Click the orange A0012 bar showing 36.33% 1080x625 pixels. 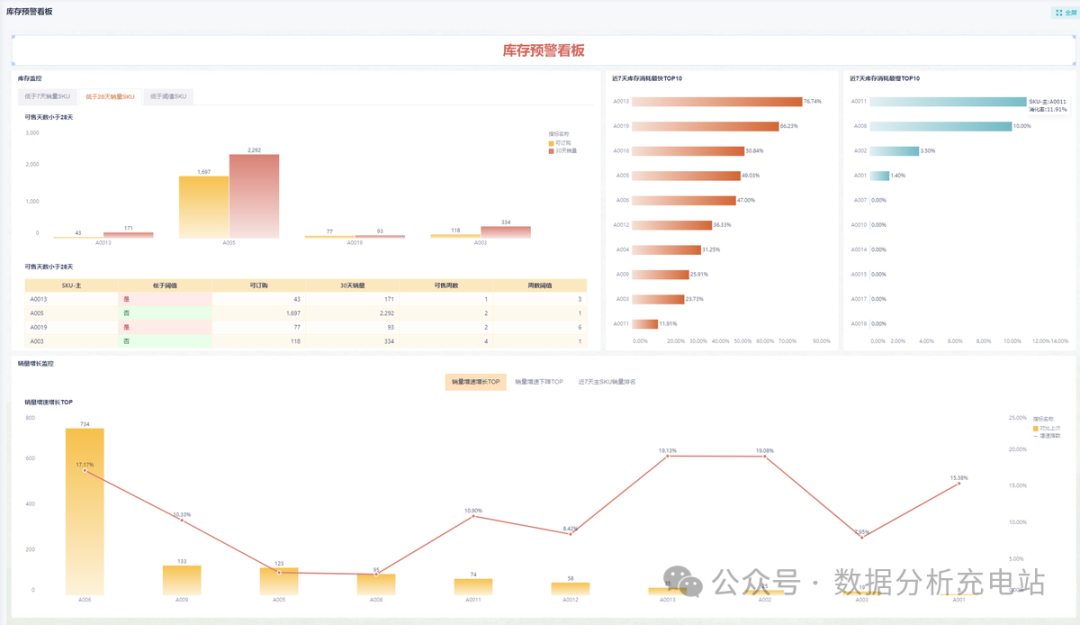[x=672, y=225]
